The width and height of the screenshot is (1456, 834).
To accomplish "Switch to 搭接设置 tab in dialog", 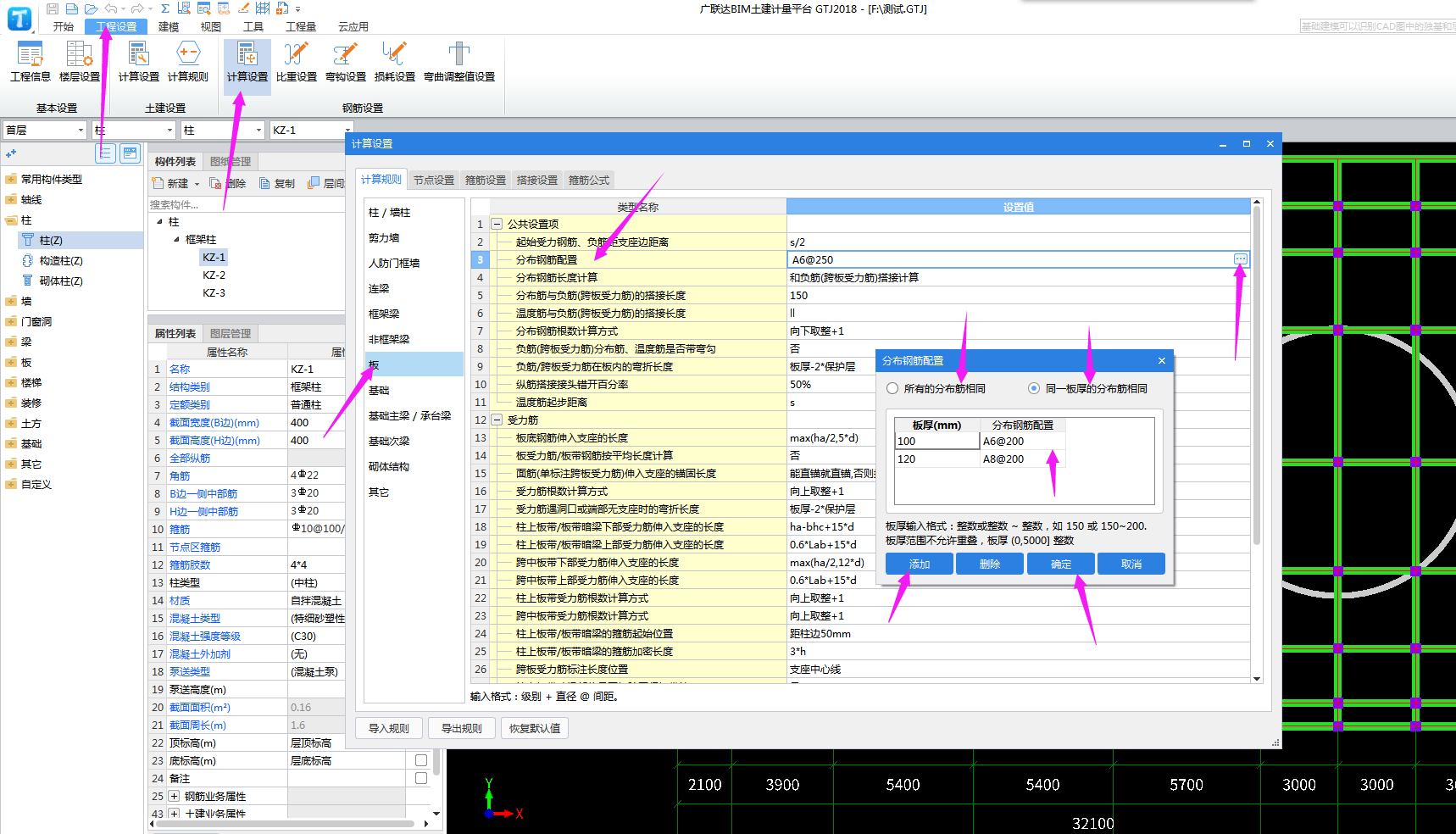I will 537,180.
